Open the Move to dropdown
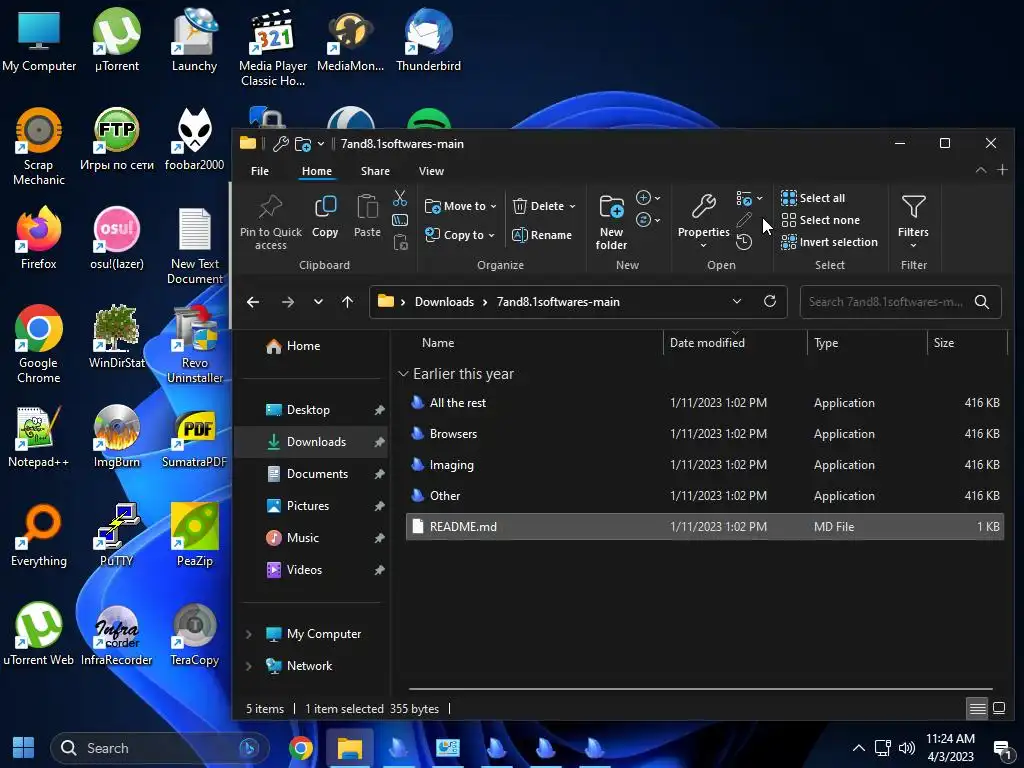Screen dimensions: 1024x768 point(460,206)
